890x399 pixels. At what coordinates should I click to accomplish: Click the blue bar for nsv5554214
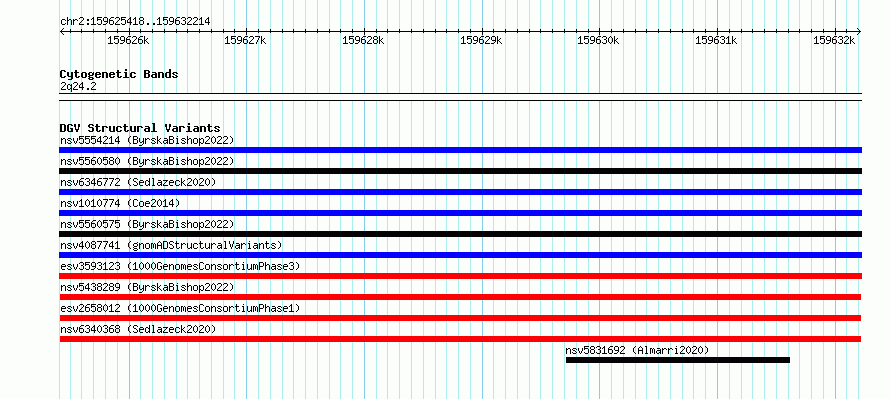pyautogui.click(x=460, y=150)
